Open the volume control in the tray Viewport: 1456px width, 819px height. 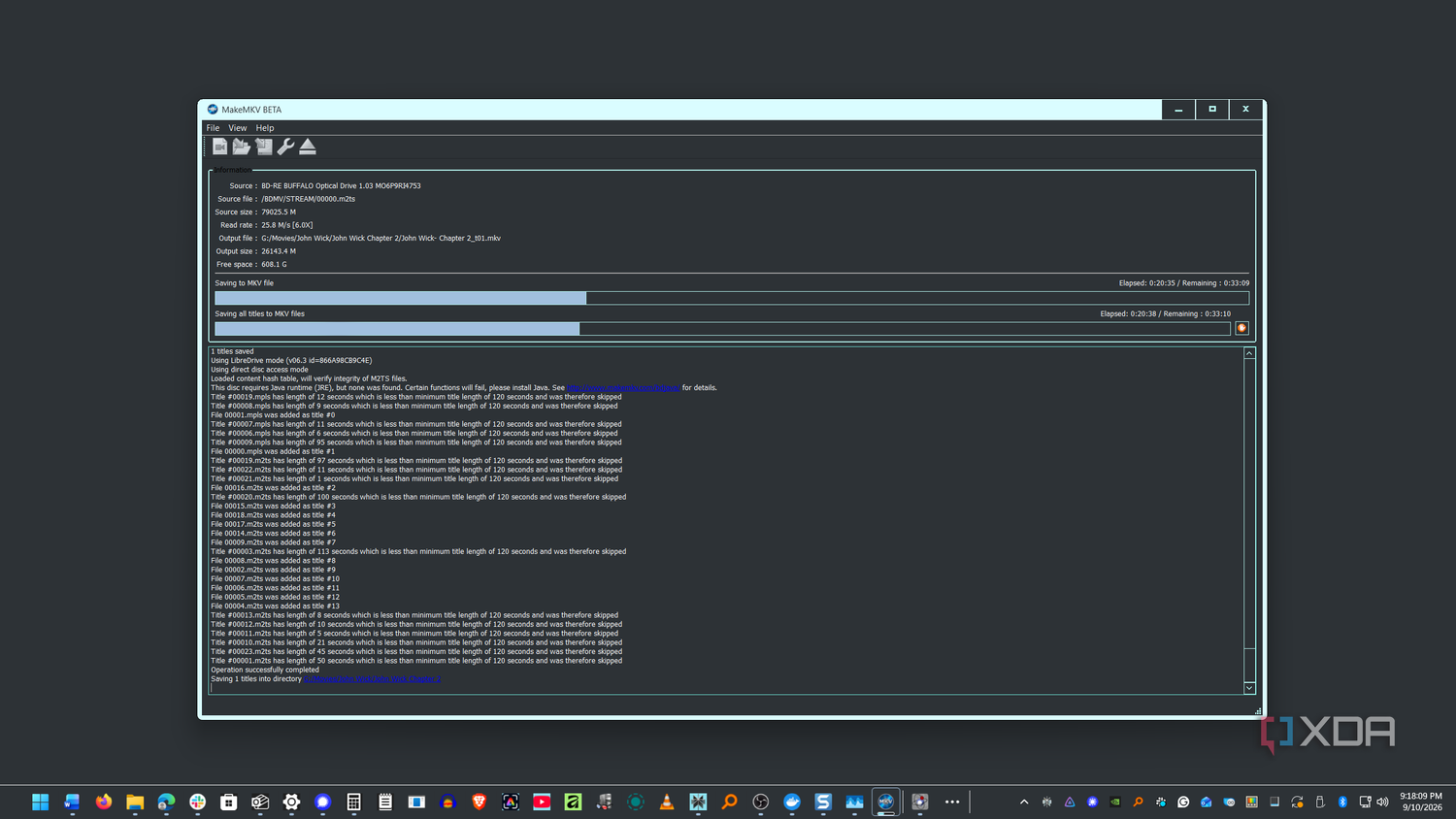[x=1383, y=802]
